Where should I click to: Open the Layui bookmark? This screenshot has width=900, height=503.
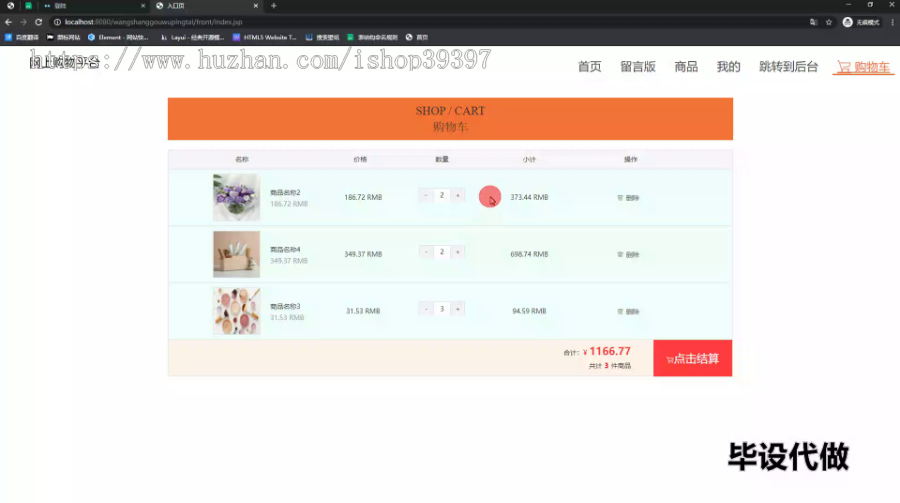pyautogui.click(x=192, y=37)
